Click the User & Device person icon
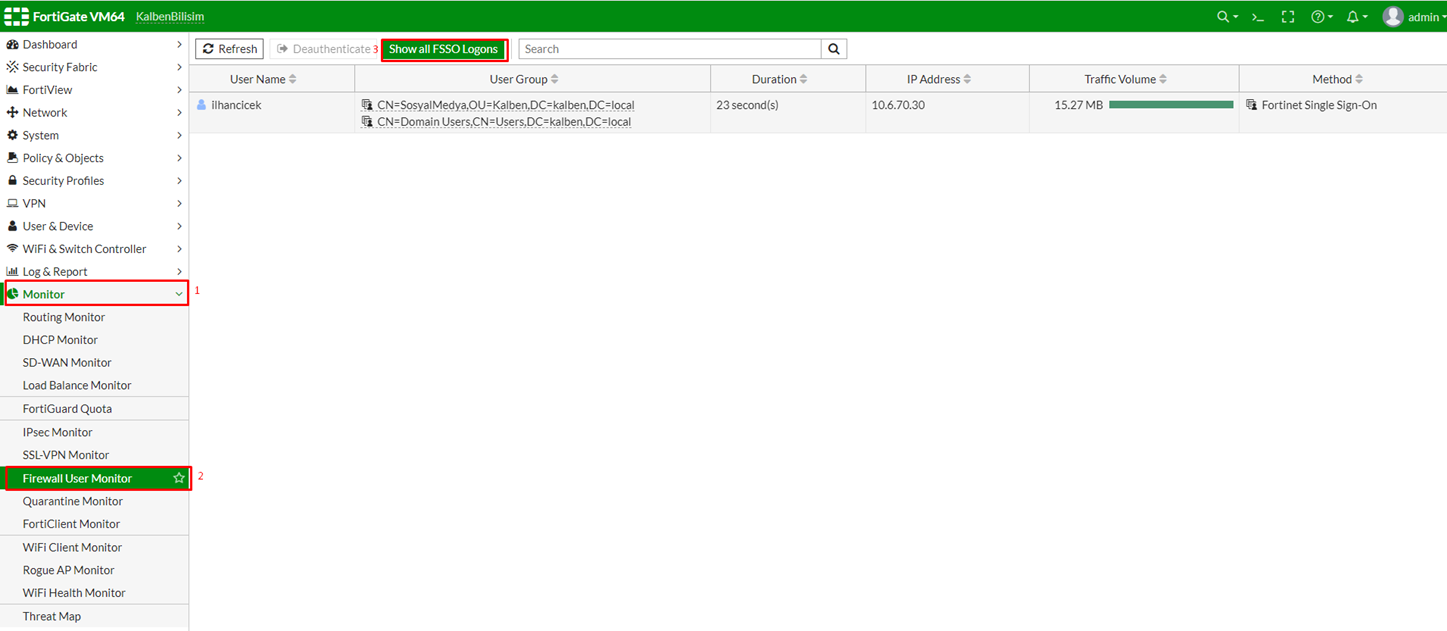This screenshot has width=1447, height=631. pyautogui.click(x=13, y=226)
